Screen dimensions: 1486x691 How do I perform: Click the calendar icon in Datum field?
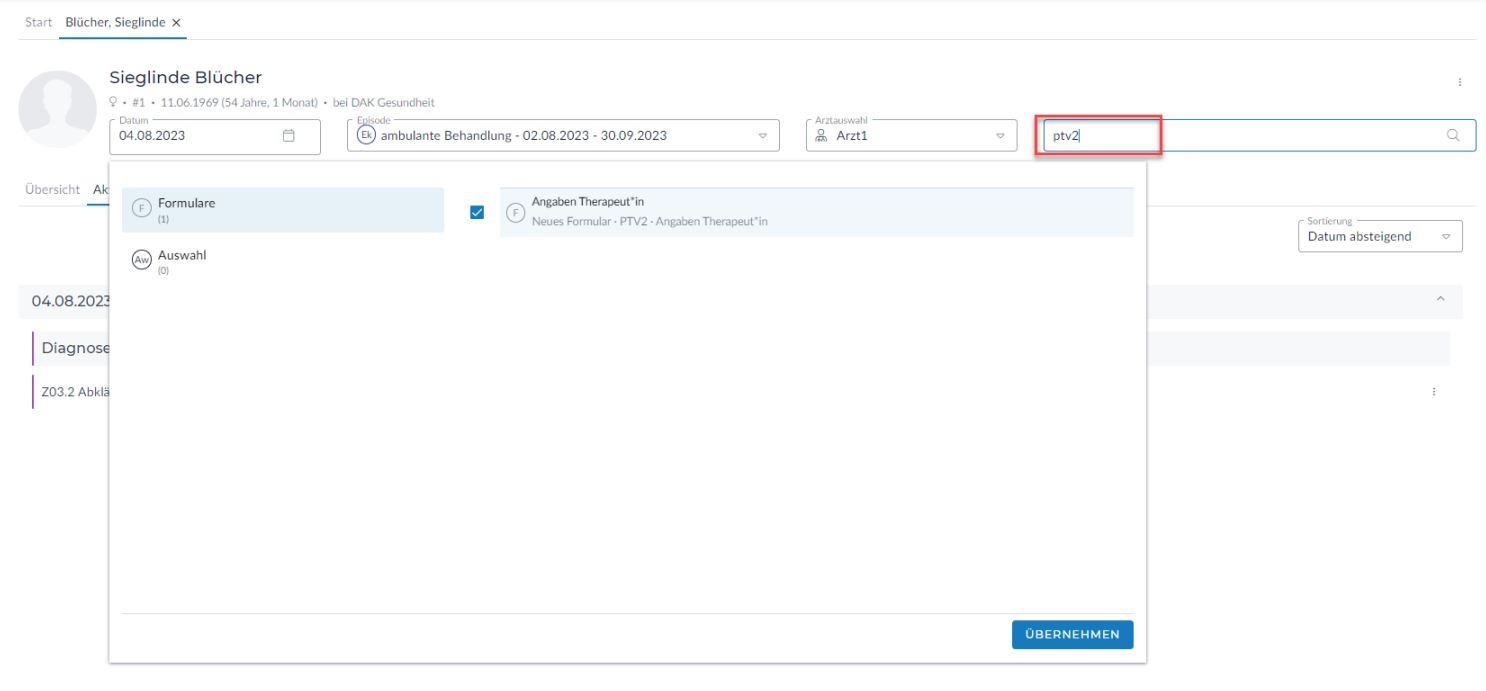(x=289, y=136)
